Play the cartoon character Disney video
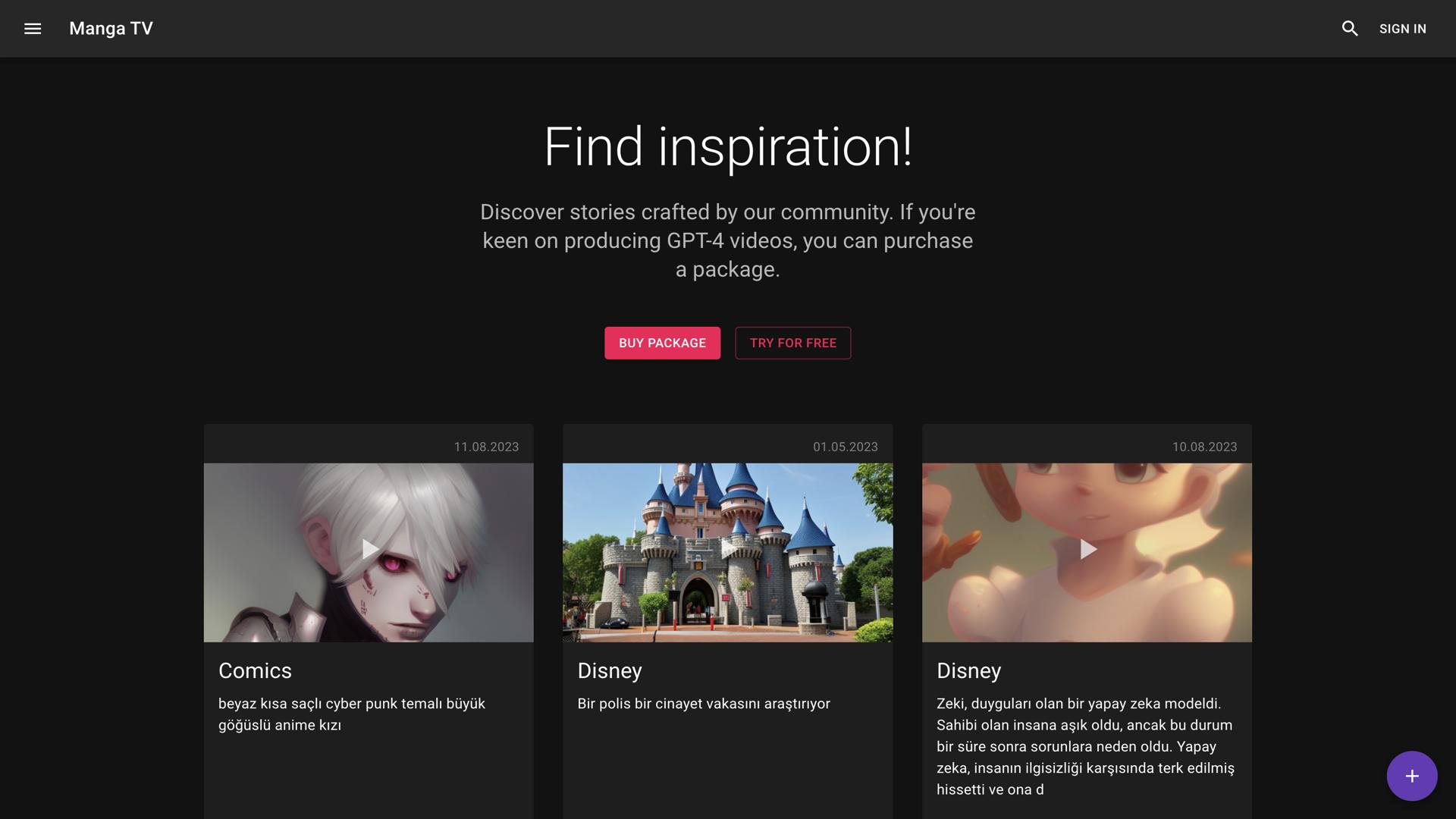The width and height of the screenshot is (1456, 819). pos(1087,549)
